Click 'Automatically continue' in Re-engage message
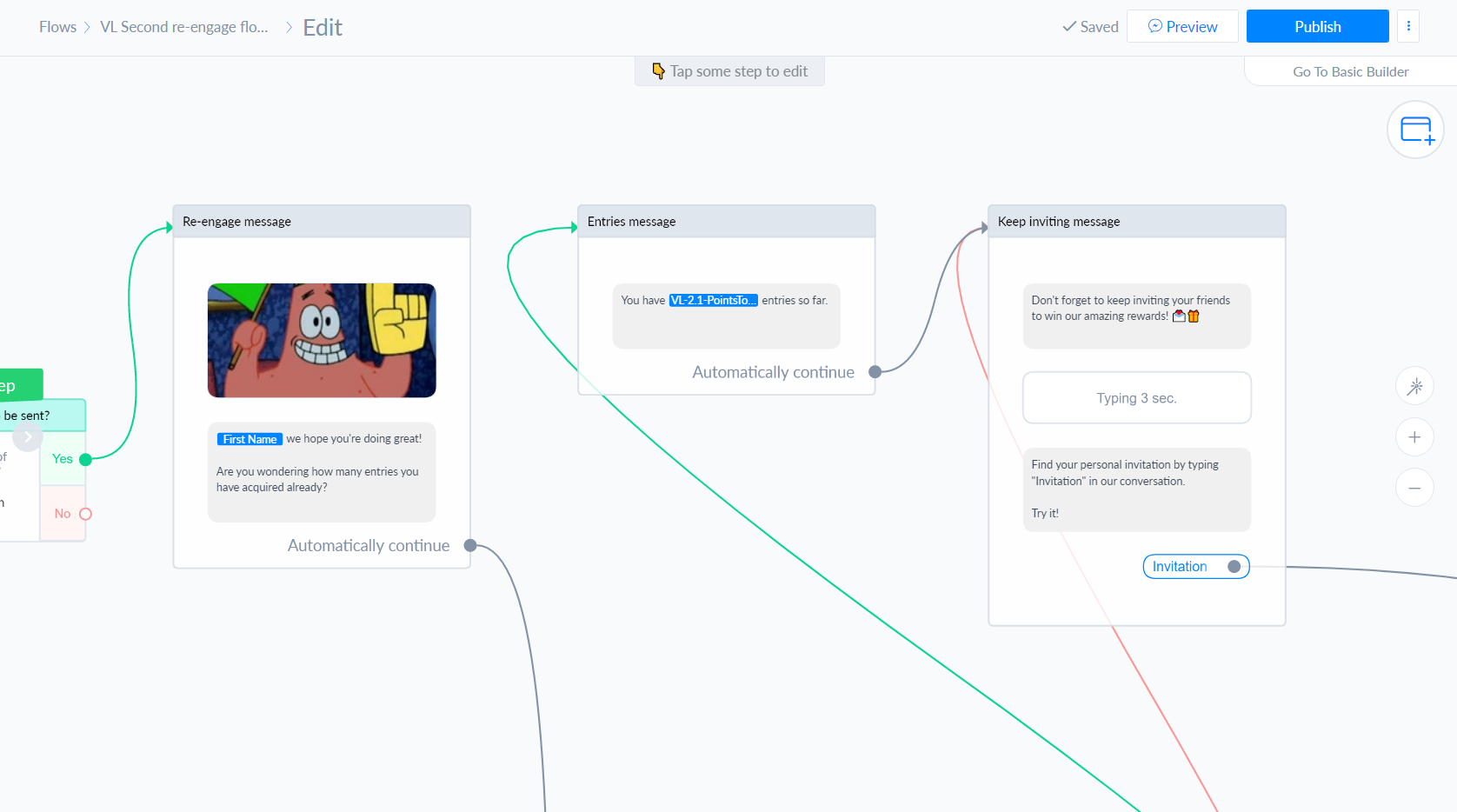The height and width of the screenshot is (812, 1457). (369, 546)
